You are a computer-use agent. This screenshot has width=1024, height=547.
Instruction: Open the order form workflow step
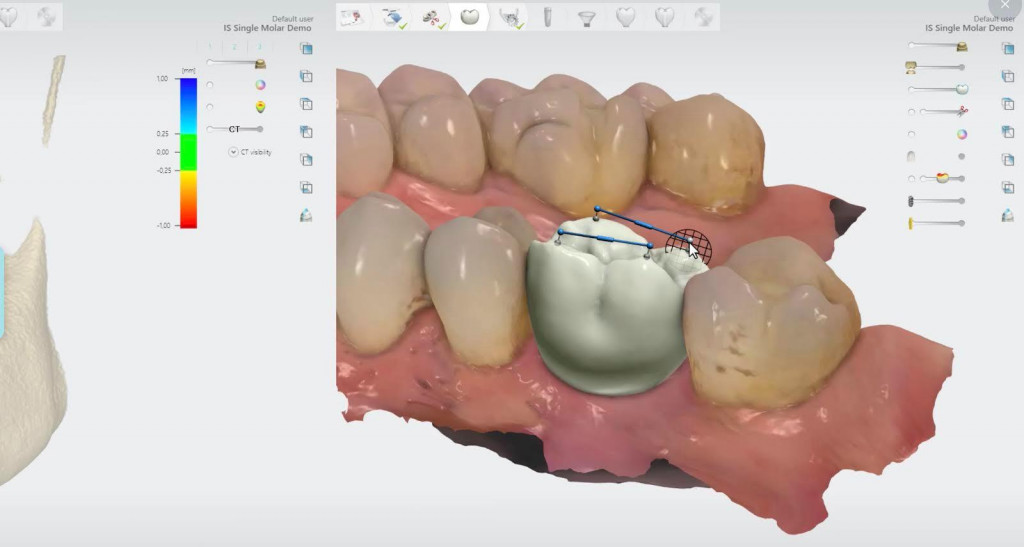(x=351, y=17)
